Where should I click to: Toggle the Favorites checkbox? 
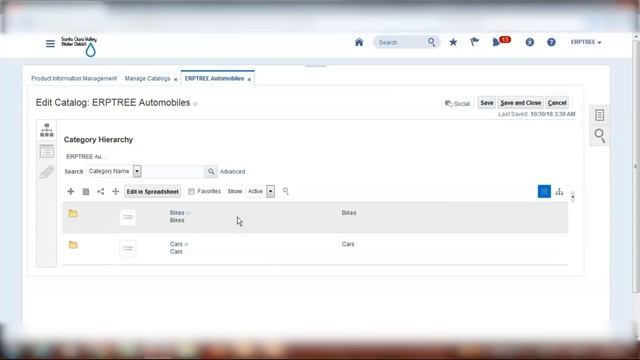(191, 191)
